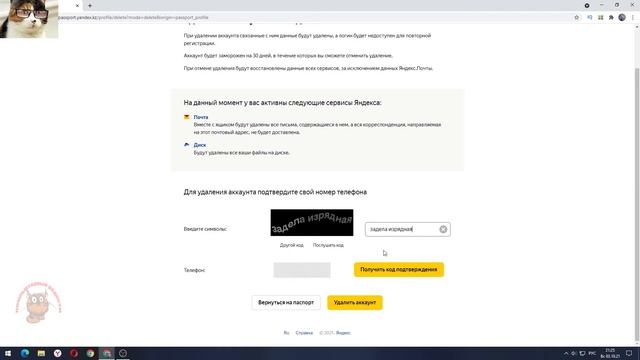Open Windows Start menu
Viewport: 640px width, 360px height.
point(8,353)
